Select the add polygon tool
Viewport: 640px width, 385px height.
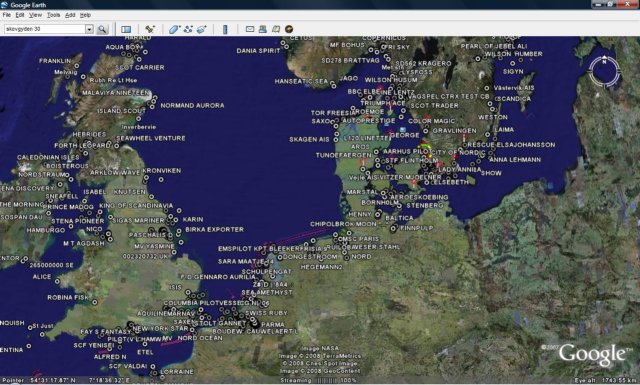click(174, 29)
